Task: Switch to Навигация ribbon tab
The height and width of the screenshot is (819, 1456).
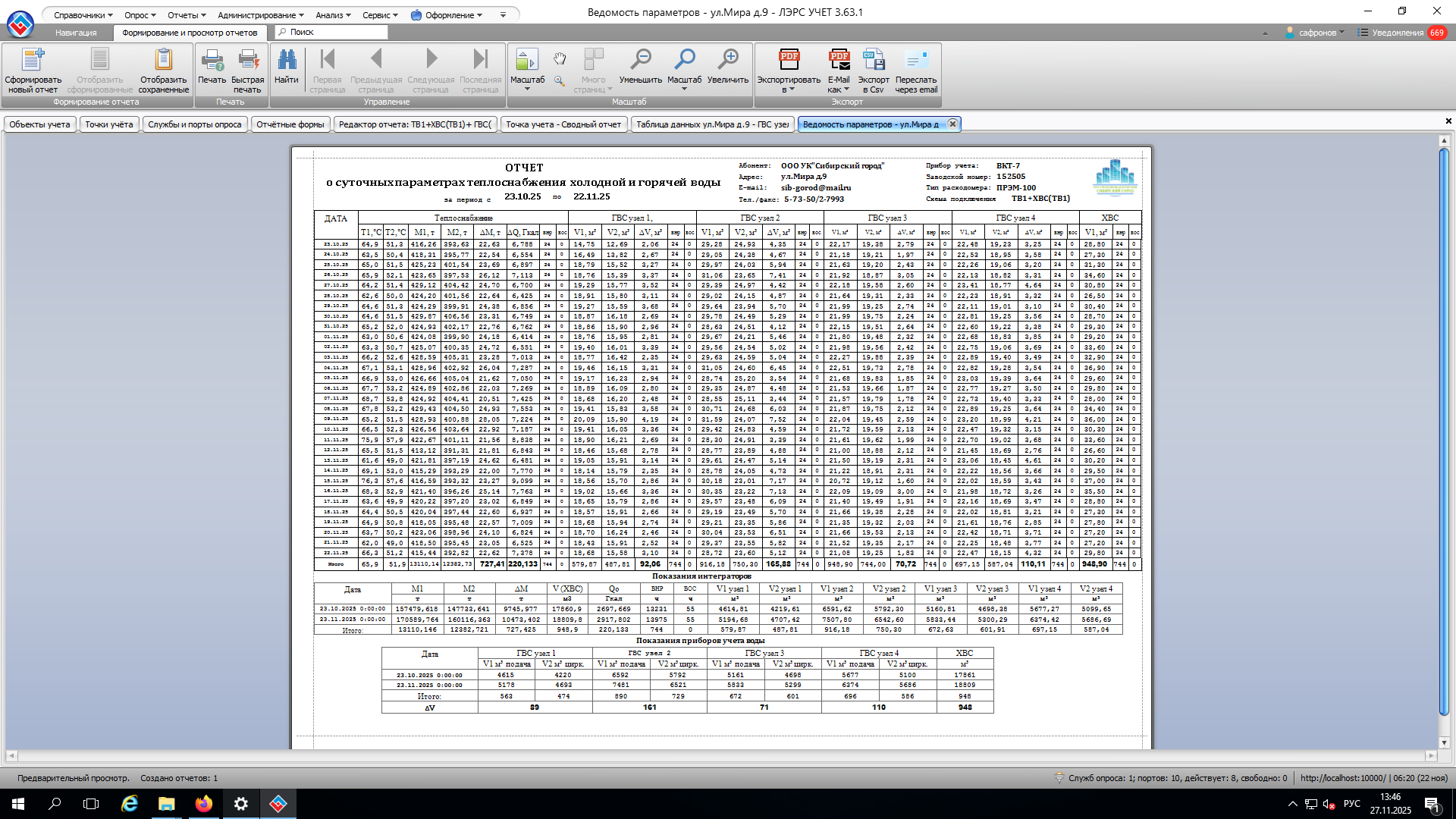Action: coord(76,33)
